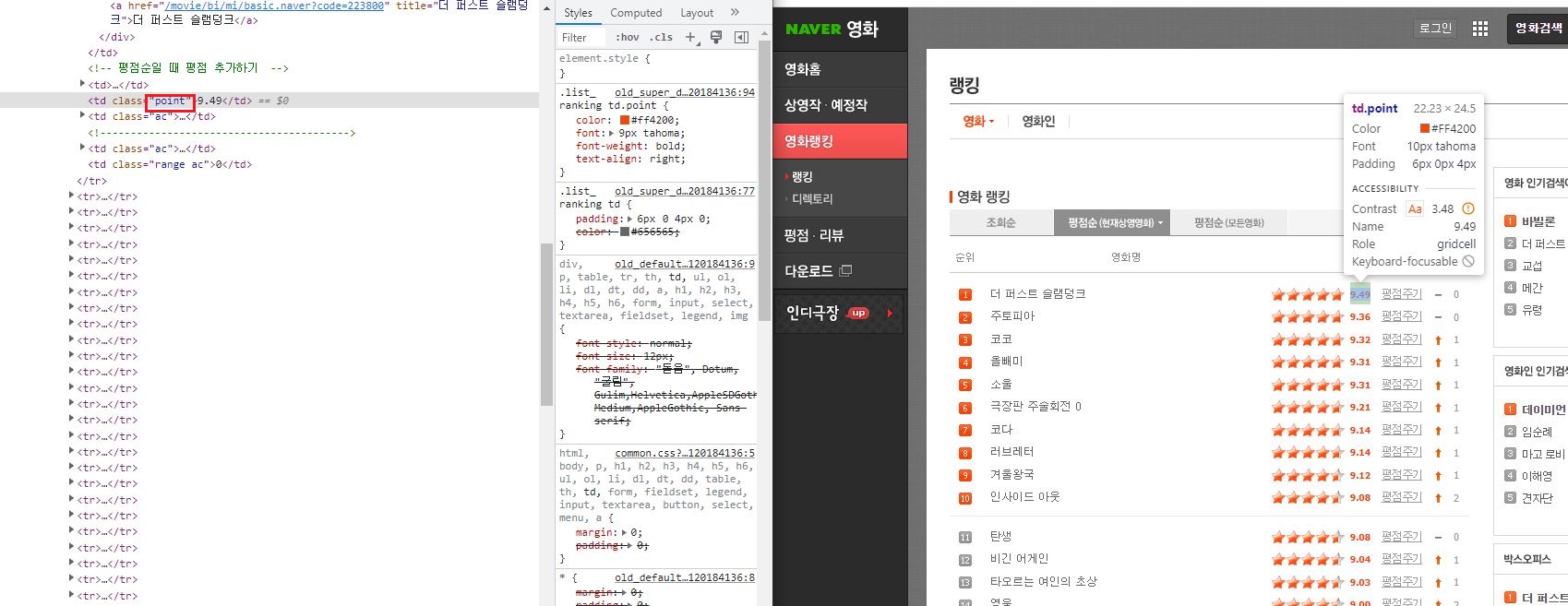Viewport: 1568px width, 606px height.
Task: Switch to the Computed tab
Action: coord(636,13)
